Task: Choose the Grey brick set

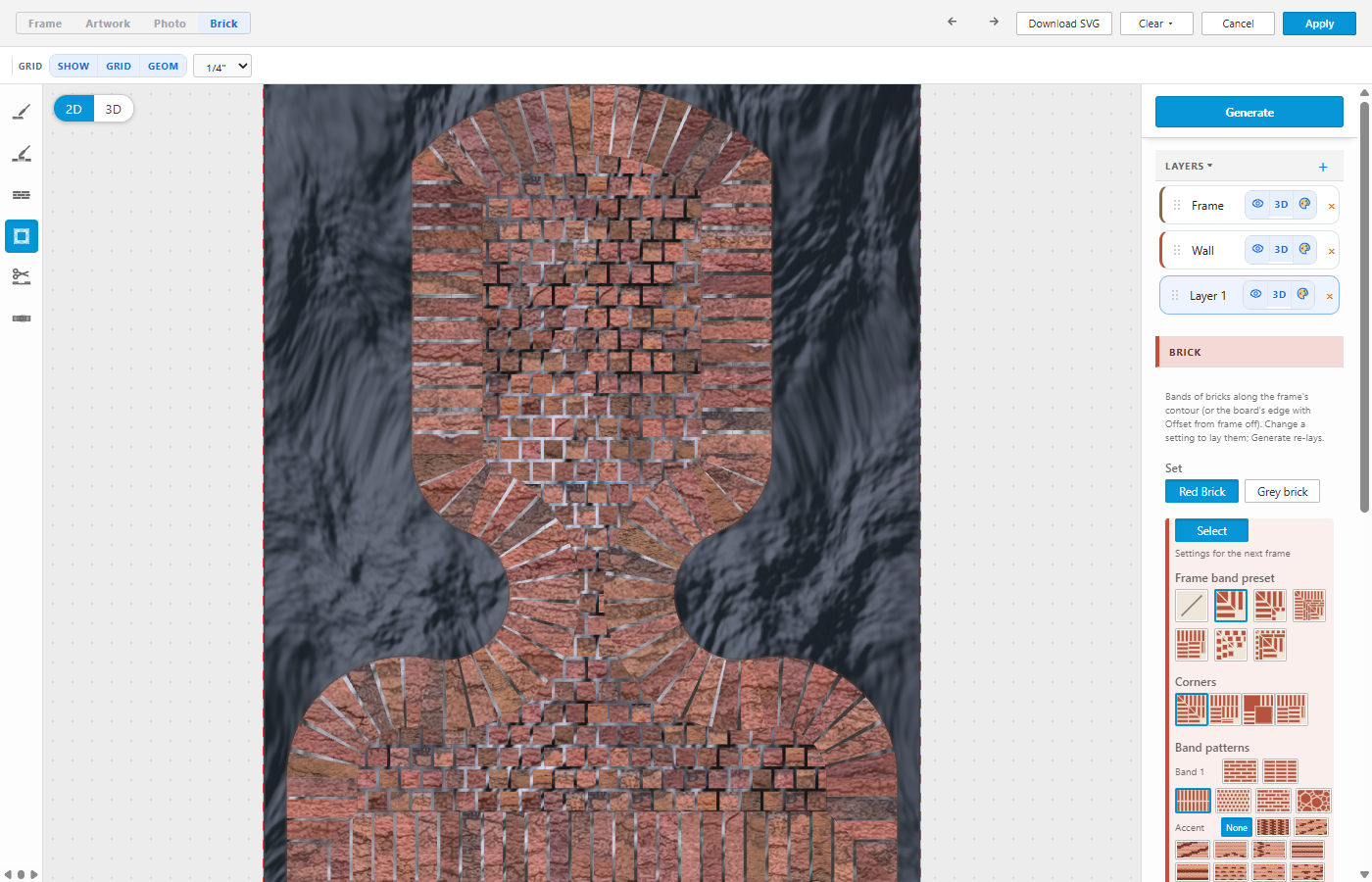Action: (x=1282, y=491)
